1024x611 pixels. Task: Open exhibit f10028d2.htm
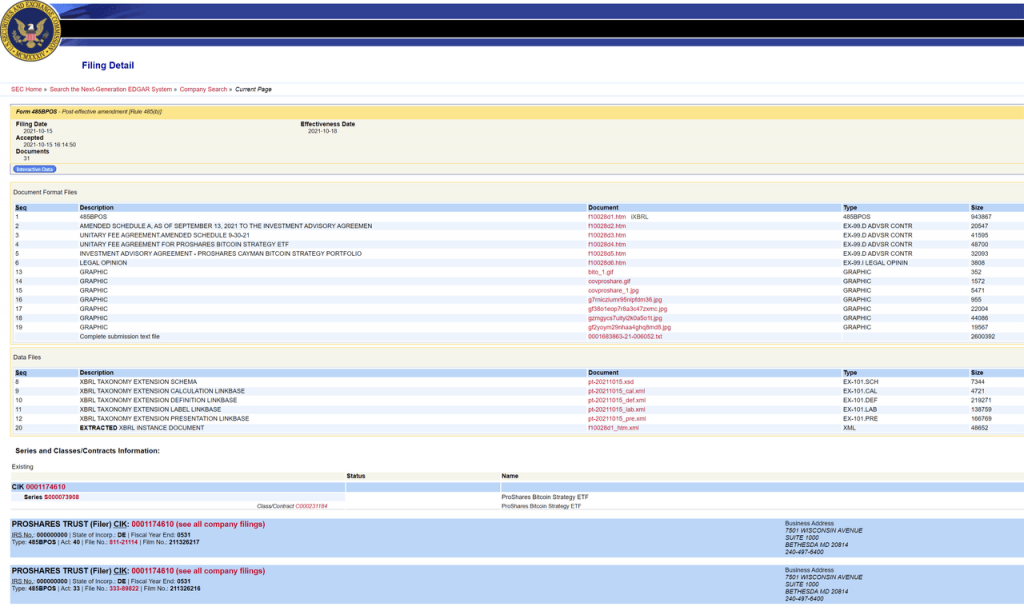click(x=607, y=226)
